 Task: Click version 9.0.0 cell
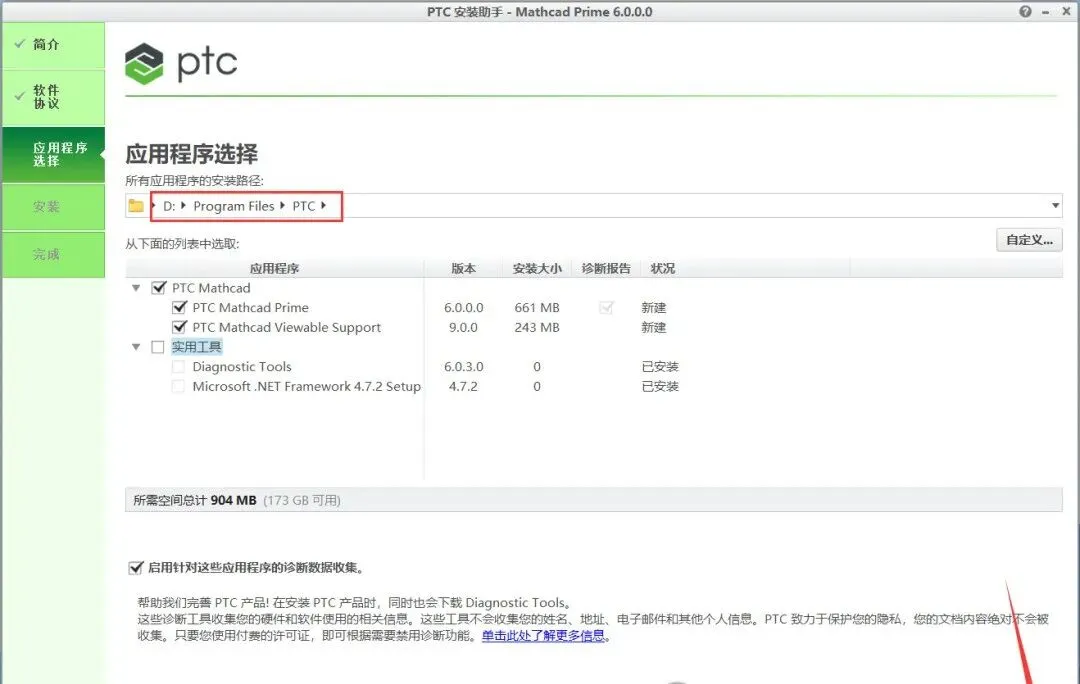pyautogui.click(x=464, y=327)
